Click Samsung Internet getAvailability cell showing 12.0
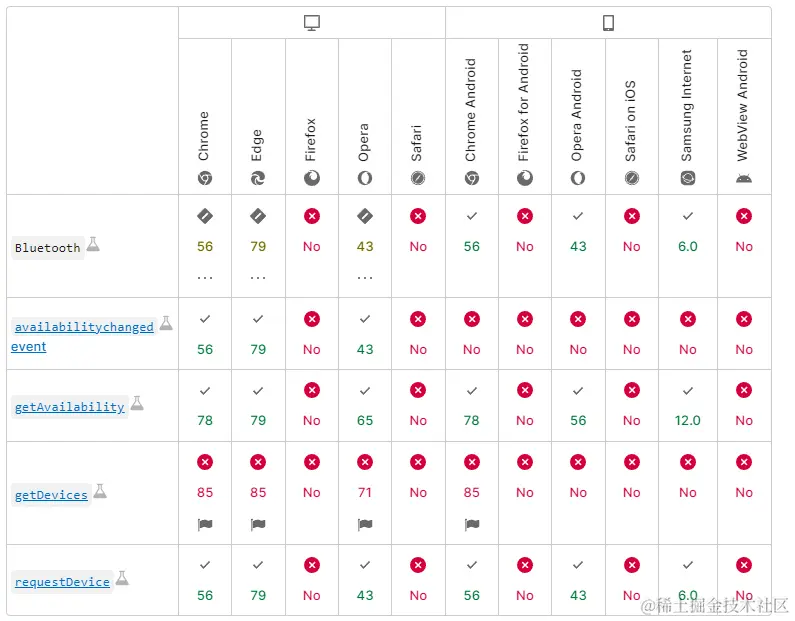 [x=688, y=420]
